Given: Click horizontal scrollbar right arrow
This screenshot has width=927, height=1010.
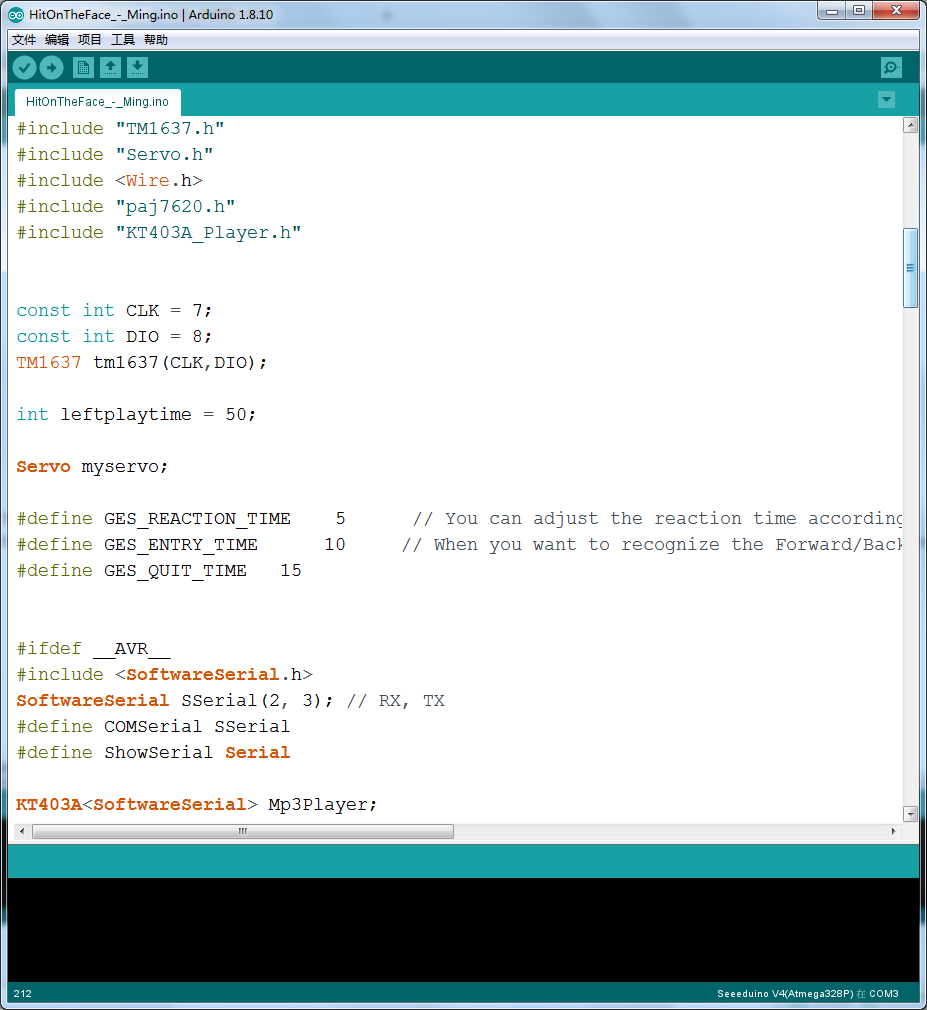Looking at the screenshot, I should click(x=894, y=832).
